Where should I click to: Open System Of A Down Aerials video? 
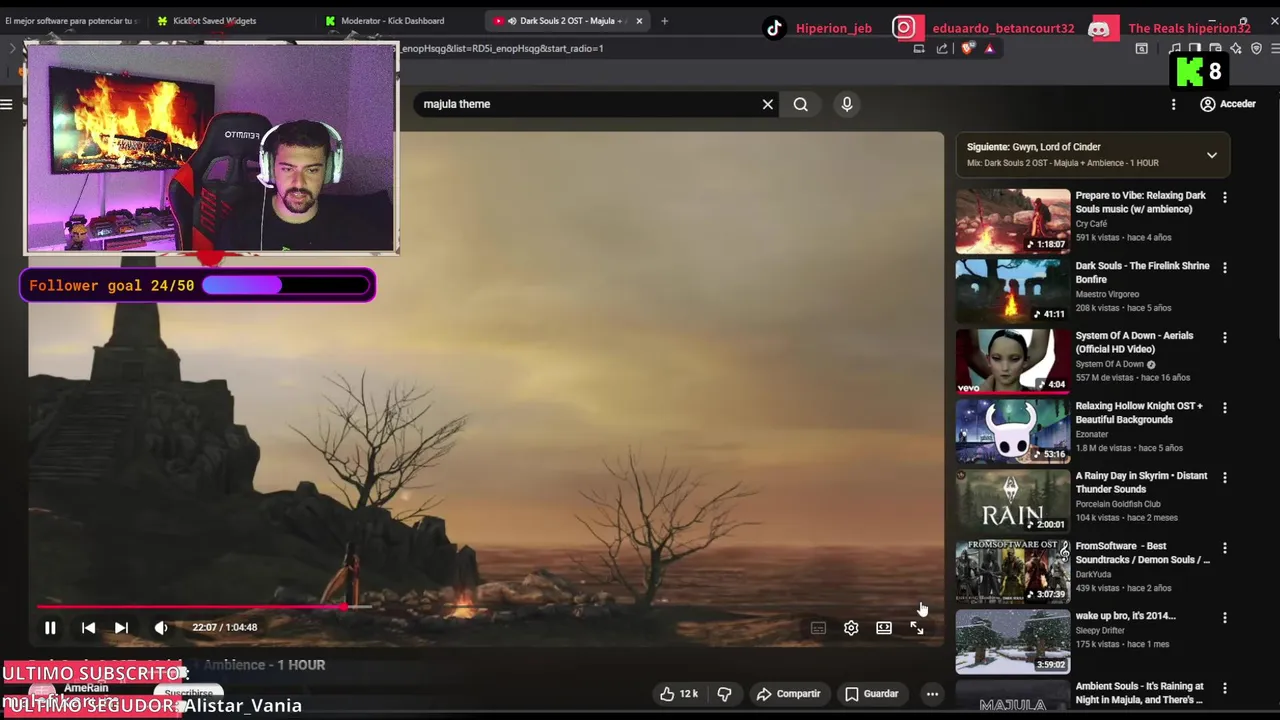click(x=1012, y=361)
